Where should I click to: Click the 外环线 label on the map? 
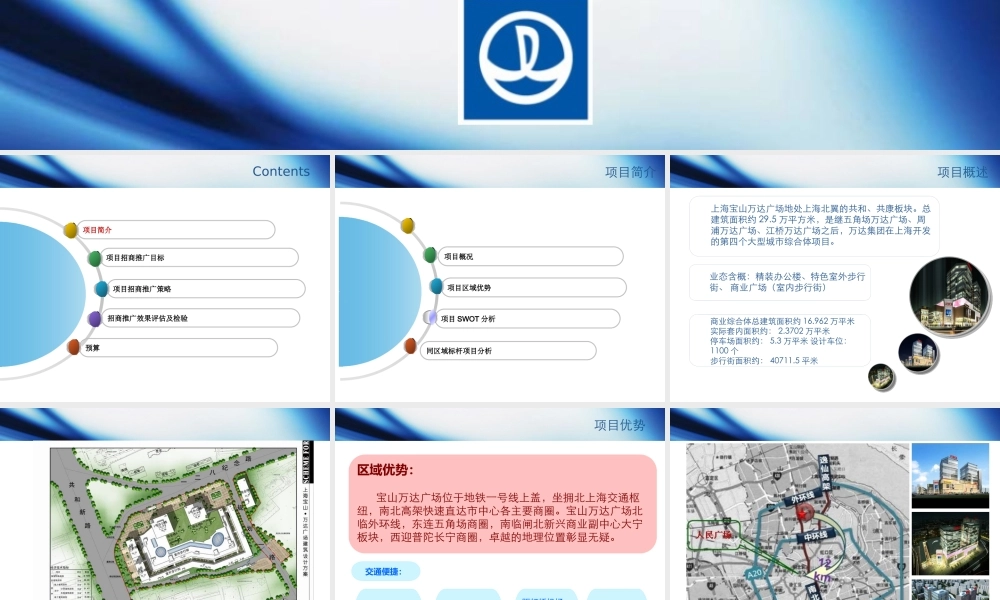(802, 497)
